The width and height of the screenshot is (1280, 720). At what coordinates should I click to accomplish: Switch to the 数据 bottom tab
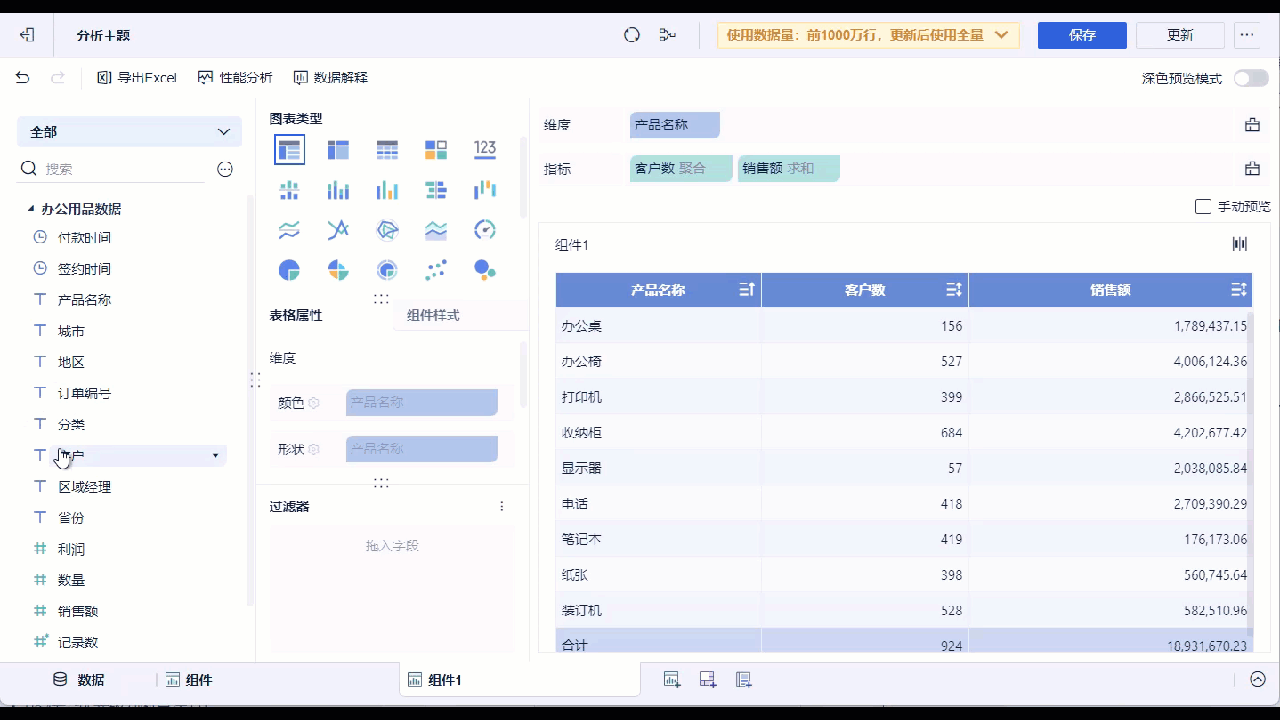pos(78,680)
